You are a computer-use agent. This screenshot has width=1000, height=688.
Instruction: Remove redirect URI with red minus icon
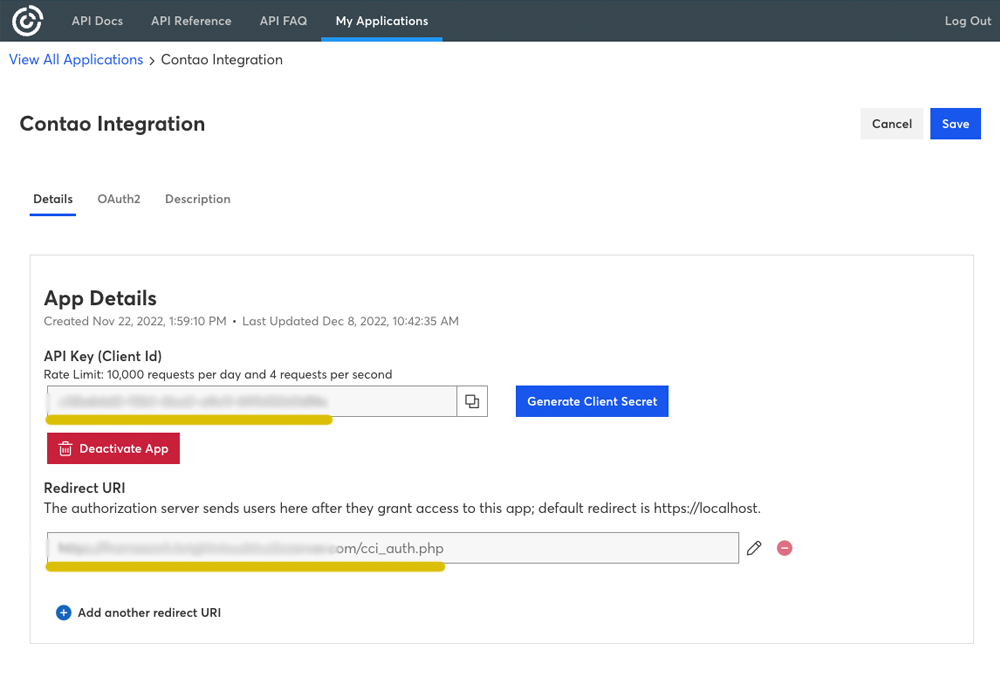coord(784,548)
